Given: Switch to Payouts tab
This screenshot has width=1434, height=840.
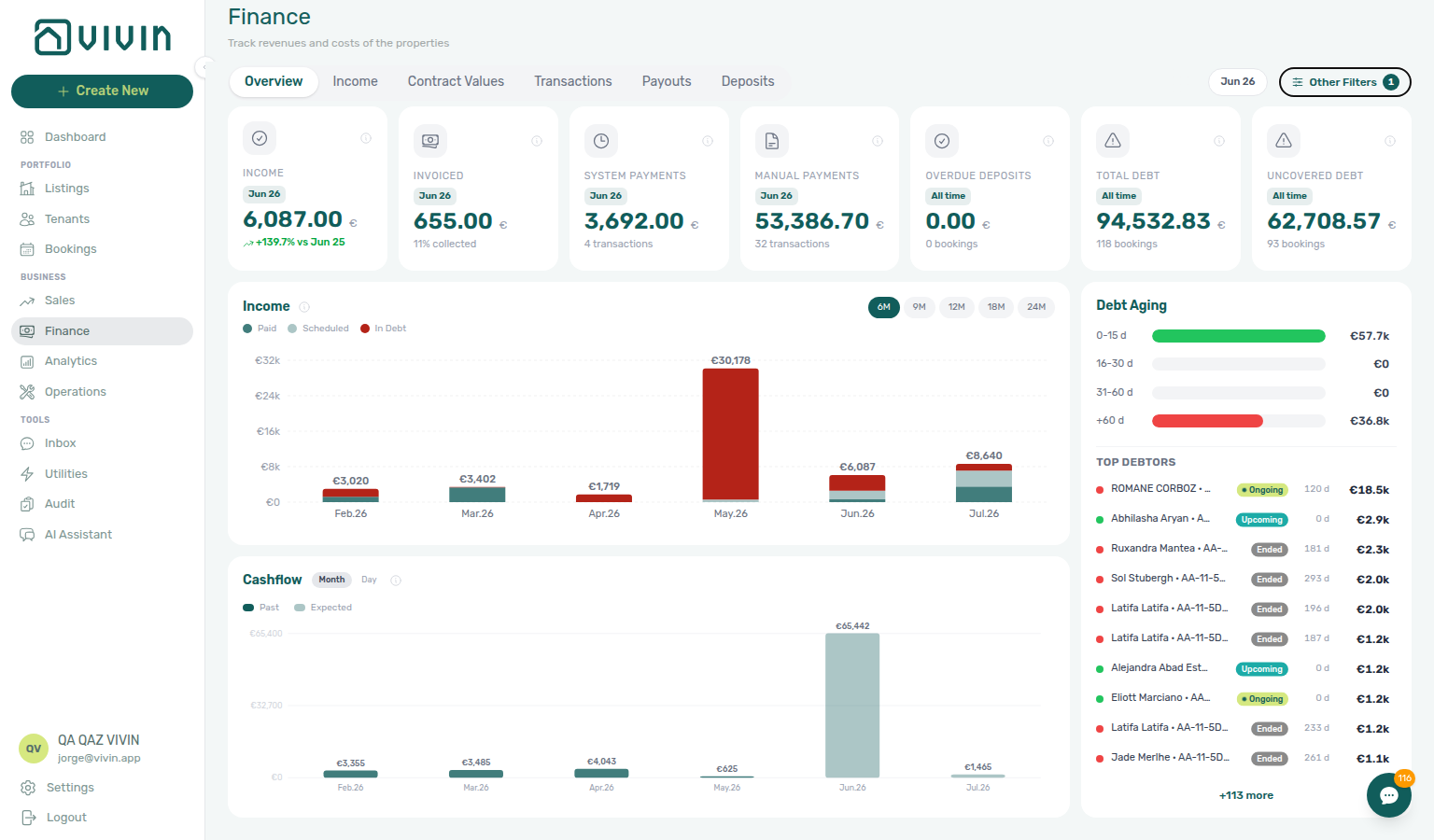Looking at the screenshot, I should click(667, 82).
